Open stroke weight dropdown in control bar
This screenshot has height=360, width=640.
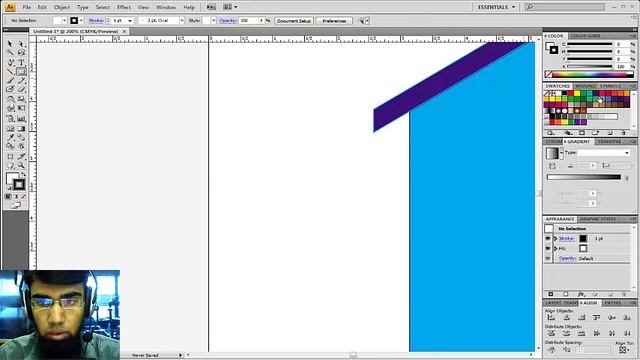130,20
